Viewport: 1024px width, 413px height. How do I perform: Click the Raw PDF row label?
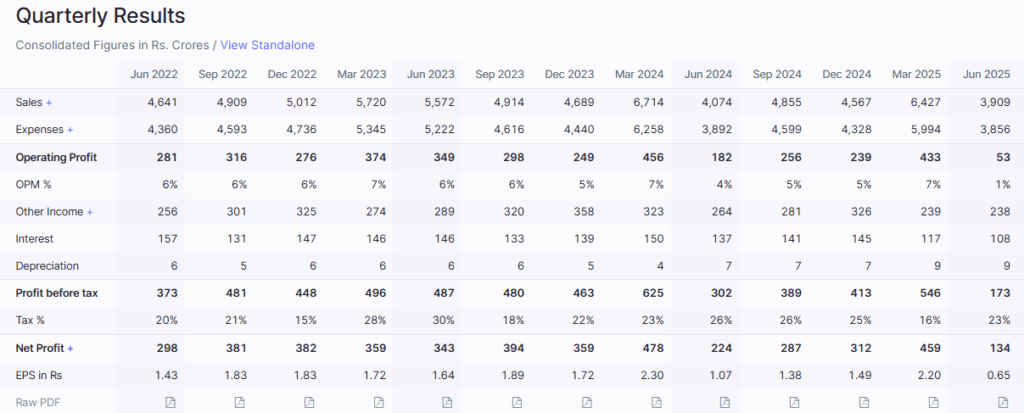(36, 402)
